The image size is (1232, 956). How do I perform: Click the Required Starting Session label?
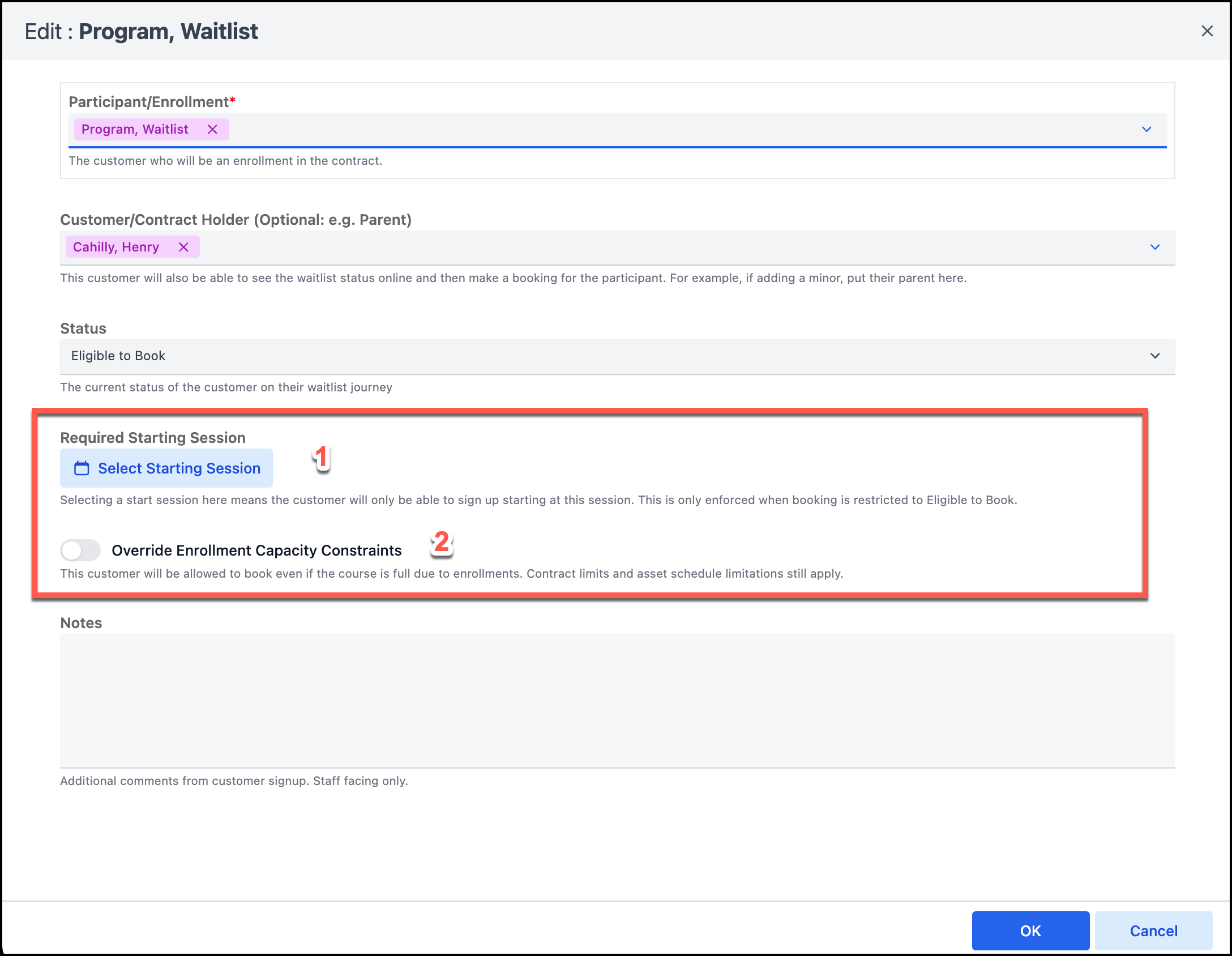[153, 438]
